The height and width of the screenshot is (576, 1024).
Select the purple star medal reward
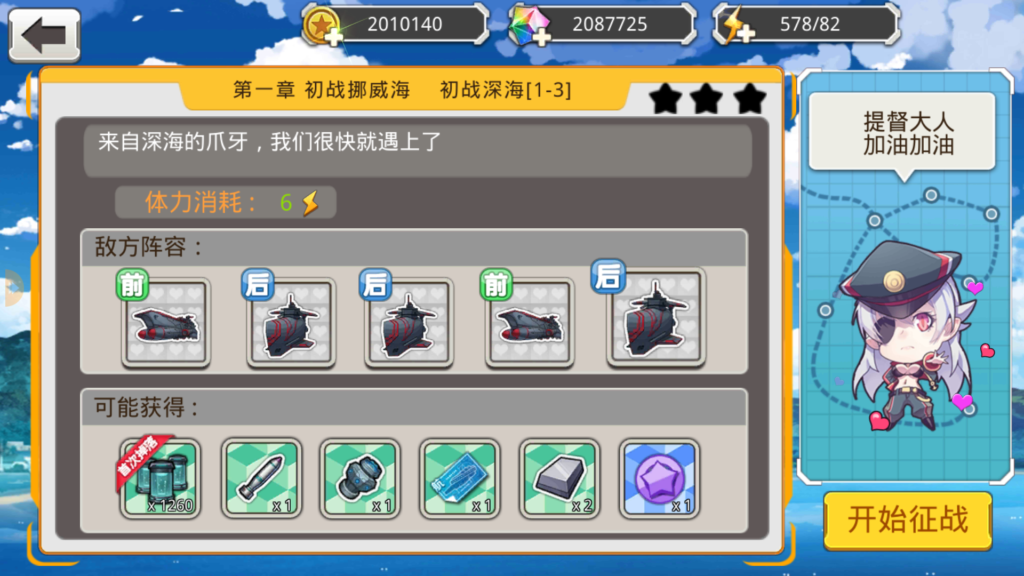(x=660, y=478)
